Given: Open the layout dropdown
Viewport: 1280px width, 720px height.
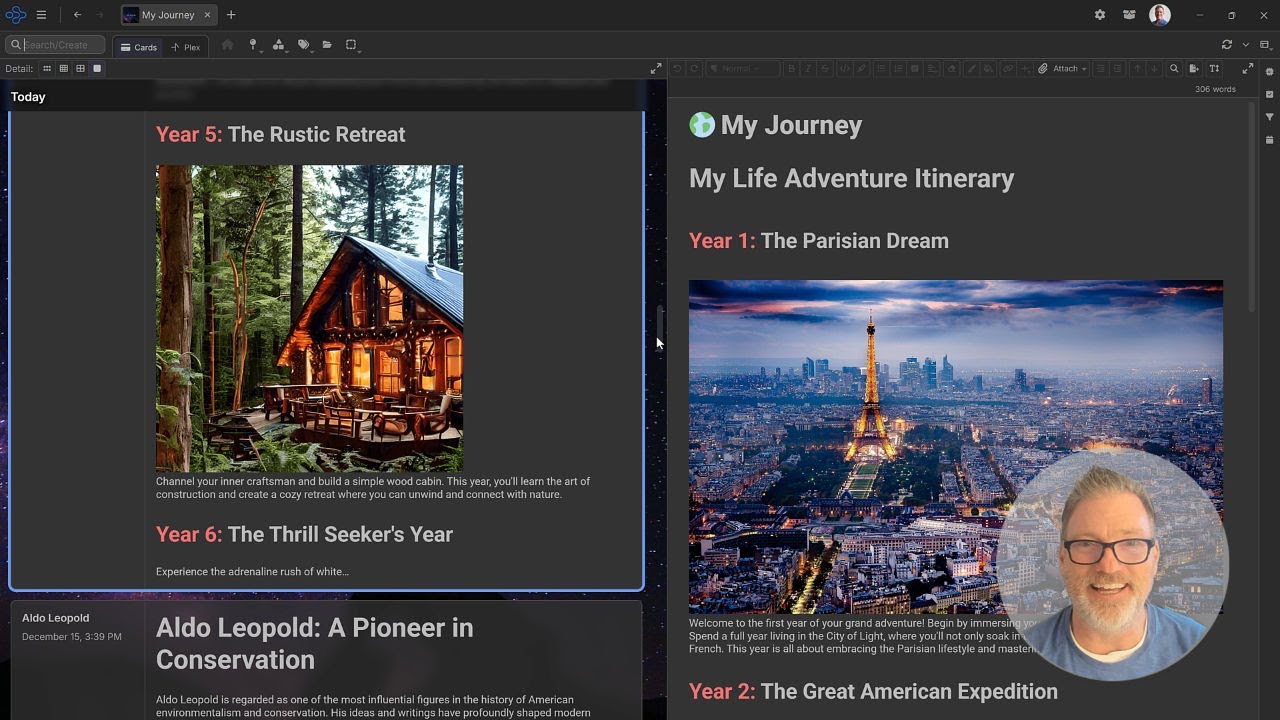Looking at the screenshot, I should [x=1265, y=45].
